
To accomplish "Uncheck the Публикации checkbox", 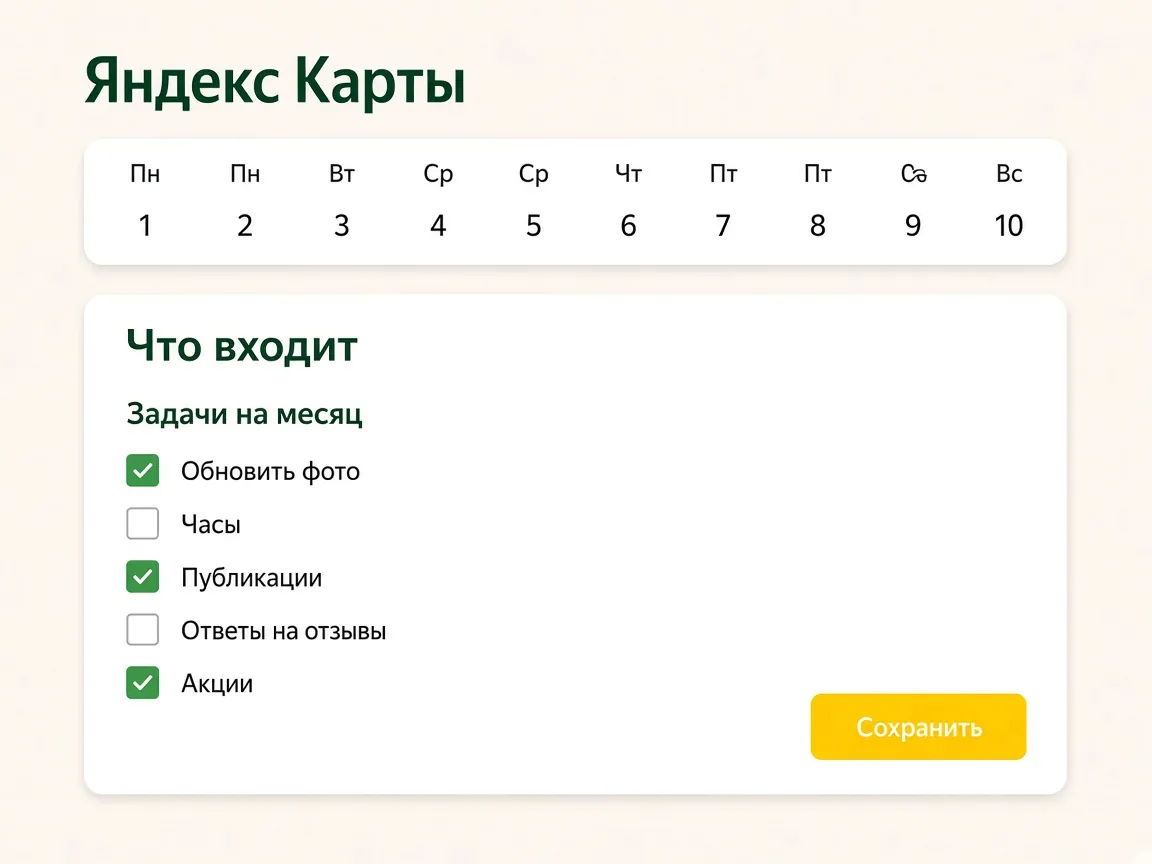I will point(143,577).
